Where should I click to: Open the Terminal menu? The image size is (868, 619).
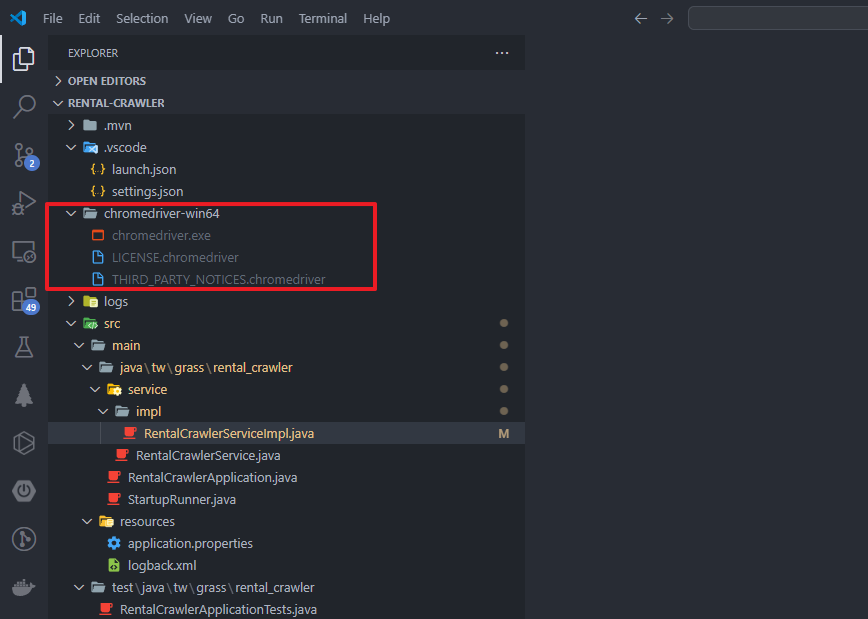click(x=323, y=18)
